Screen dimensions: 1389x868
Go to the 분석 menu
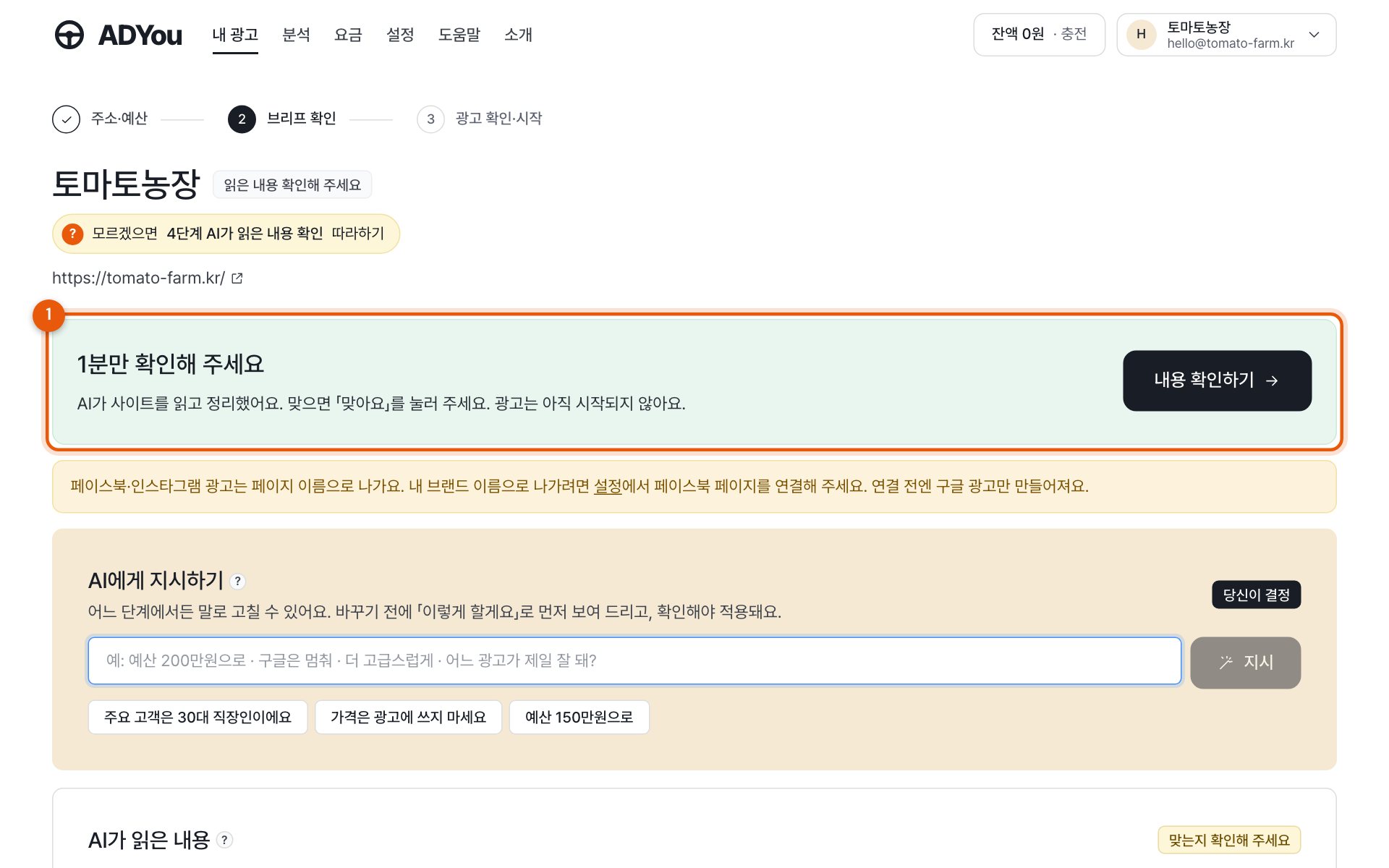[296, 35]
